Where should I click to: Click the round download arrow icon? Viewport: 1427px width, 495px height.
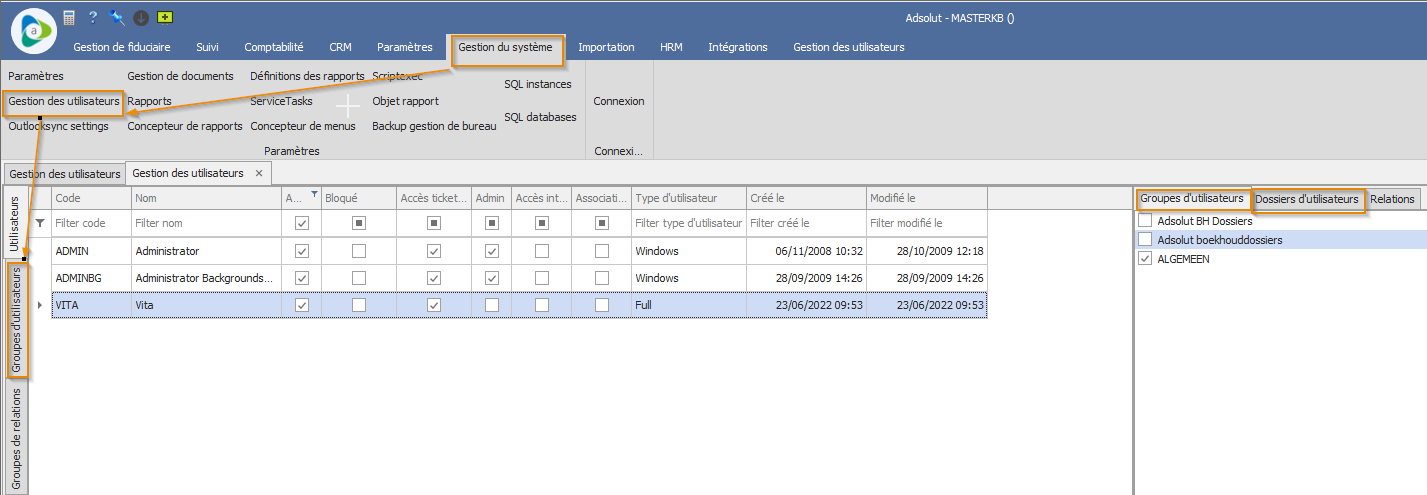141,17
